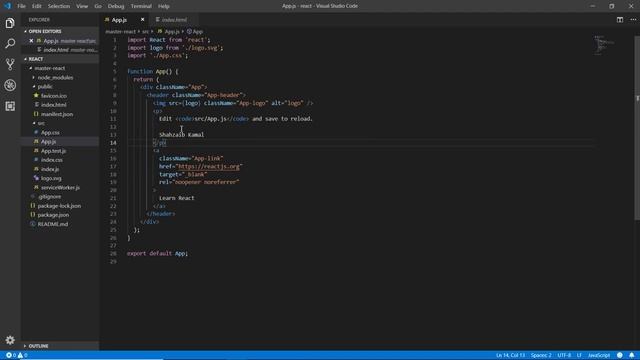This screenshot has width=640, height=360.
Task: Click line 28 export default App
Action: click(158, 253)
